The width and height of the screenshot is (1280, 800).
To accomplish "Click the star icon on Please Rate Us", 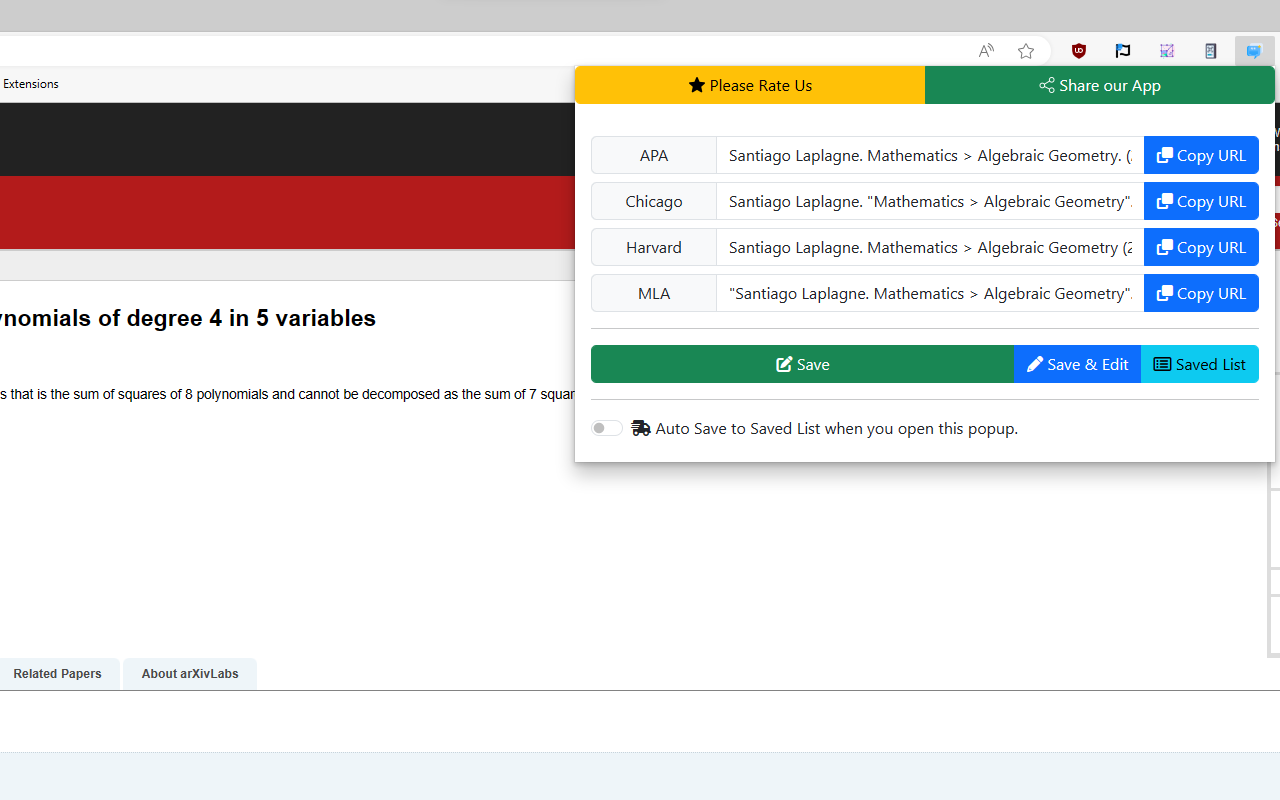I will (x=698, y=85).
